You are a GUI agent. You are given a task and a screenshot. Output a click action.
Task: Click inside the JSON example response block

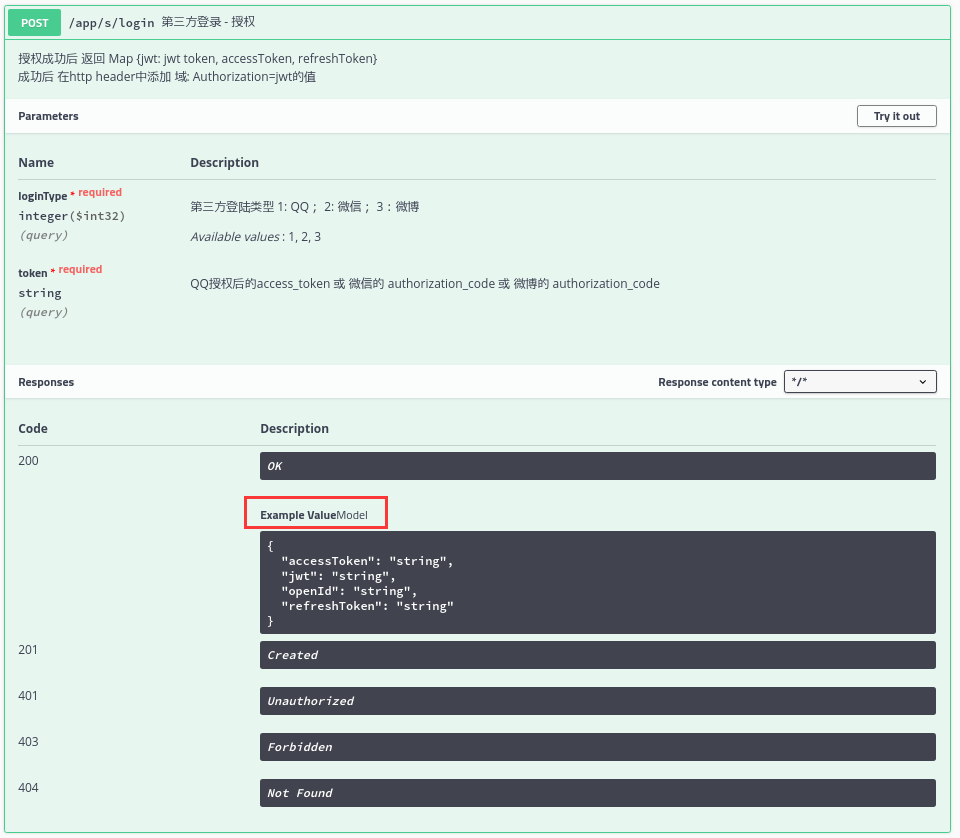(x=597, y=583)
